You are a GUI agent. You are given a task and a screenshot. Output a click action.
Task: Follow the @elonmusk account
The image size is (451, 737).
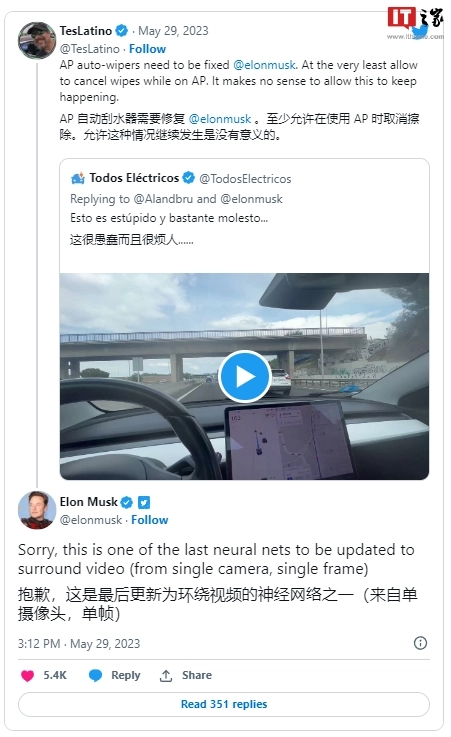pyautogui.click(x=149, y=520)
